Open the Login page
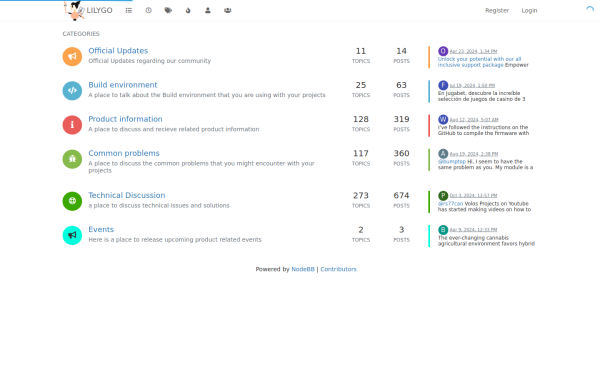Image resolution: width=600 pixels, height=375 pixels. coord(529,10)
